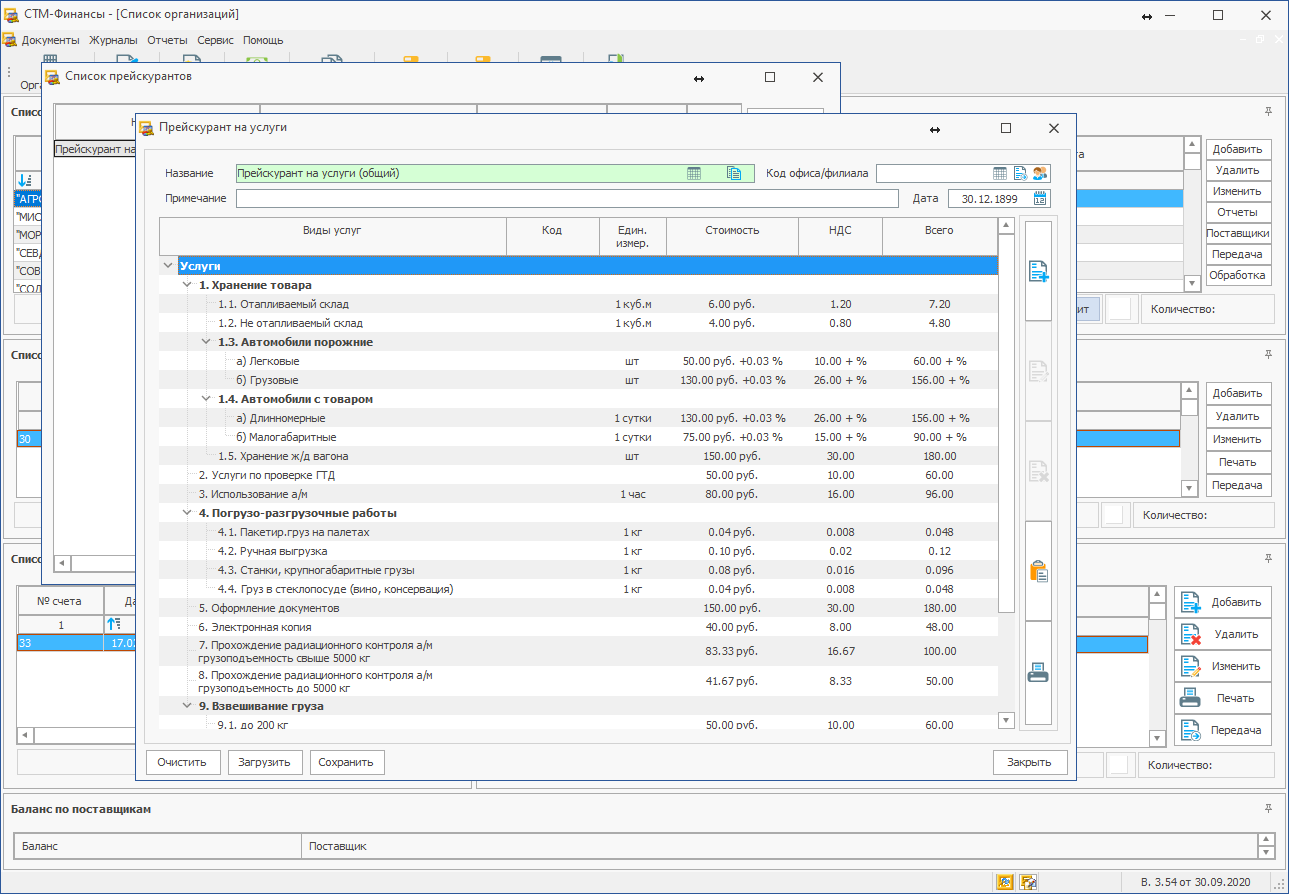Select the 5. Оформление документов row
This screenshot has height=894, width=1289.
(578, 608)
